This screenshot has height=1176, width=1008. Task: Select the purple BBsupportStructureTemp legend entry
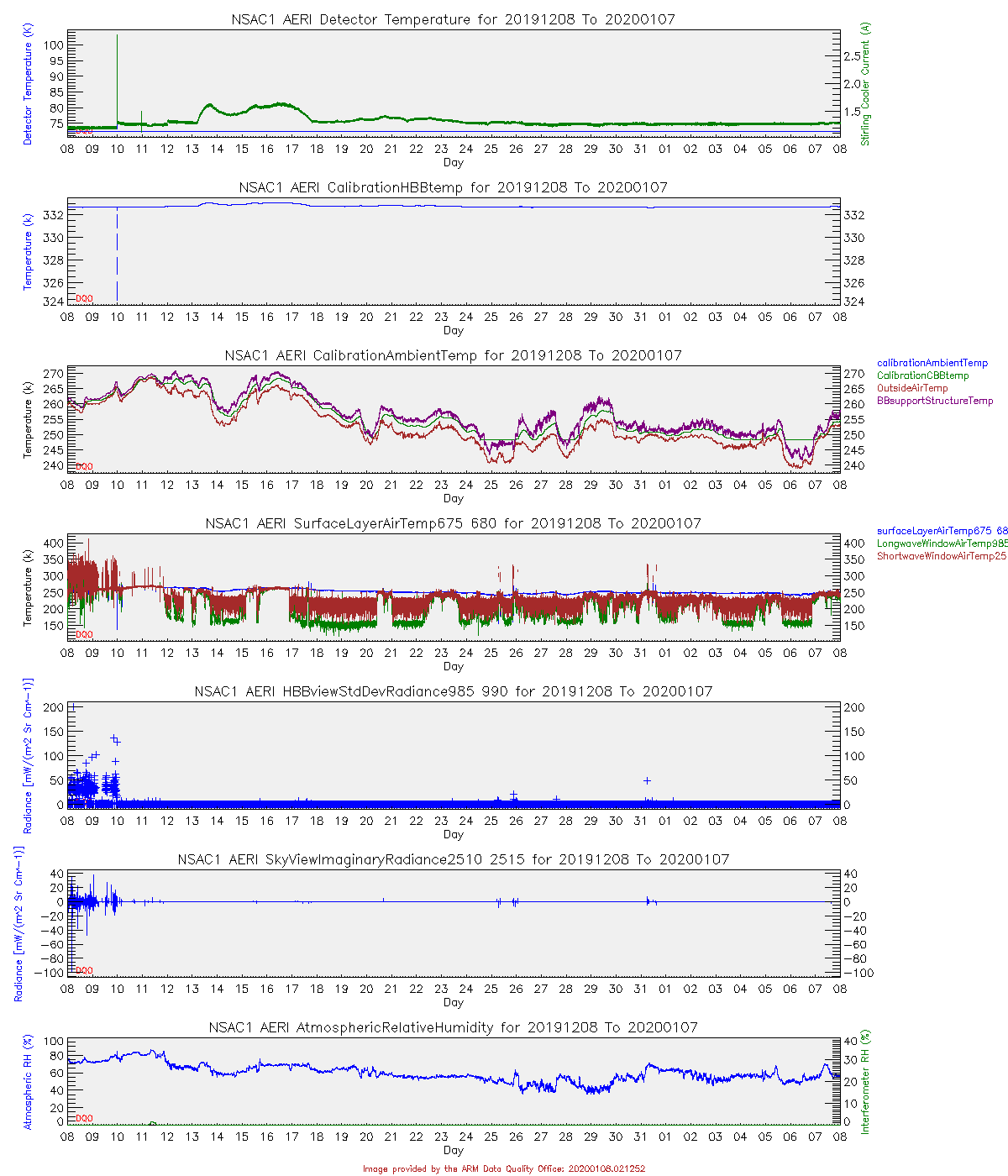(935, 401)
